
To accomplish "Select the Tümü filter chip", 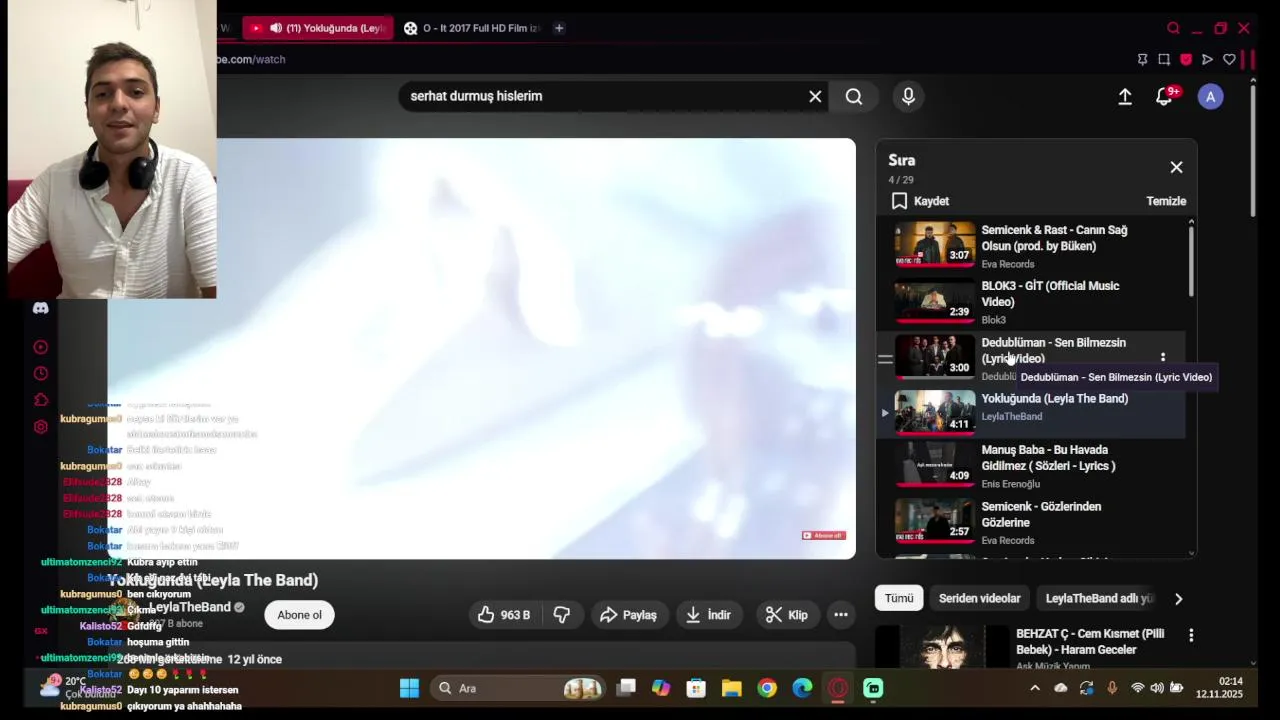I will (x=899, y=598).
